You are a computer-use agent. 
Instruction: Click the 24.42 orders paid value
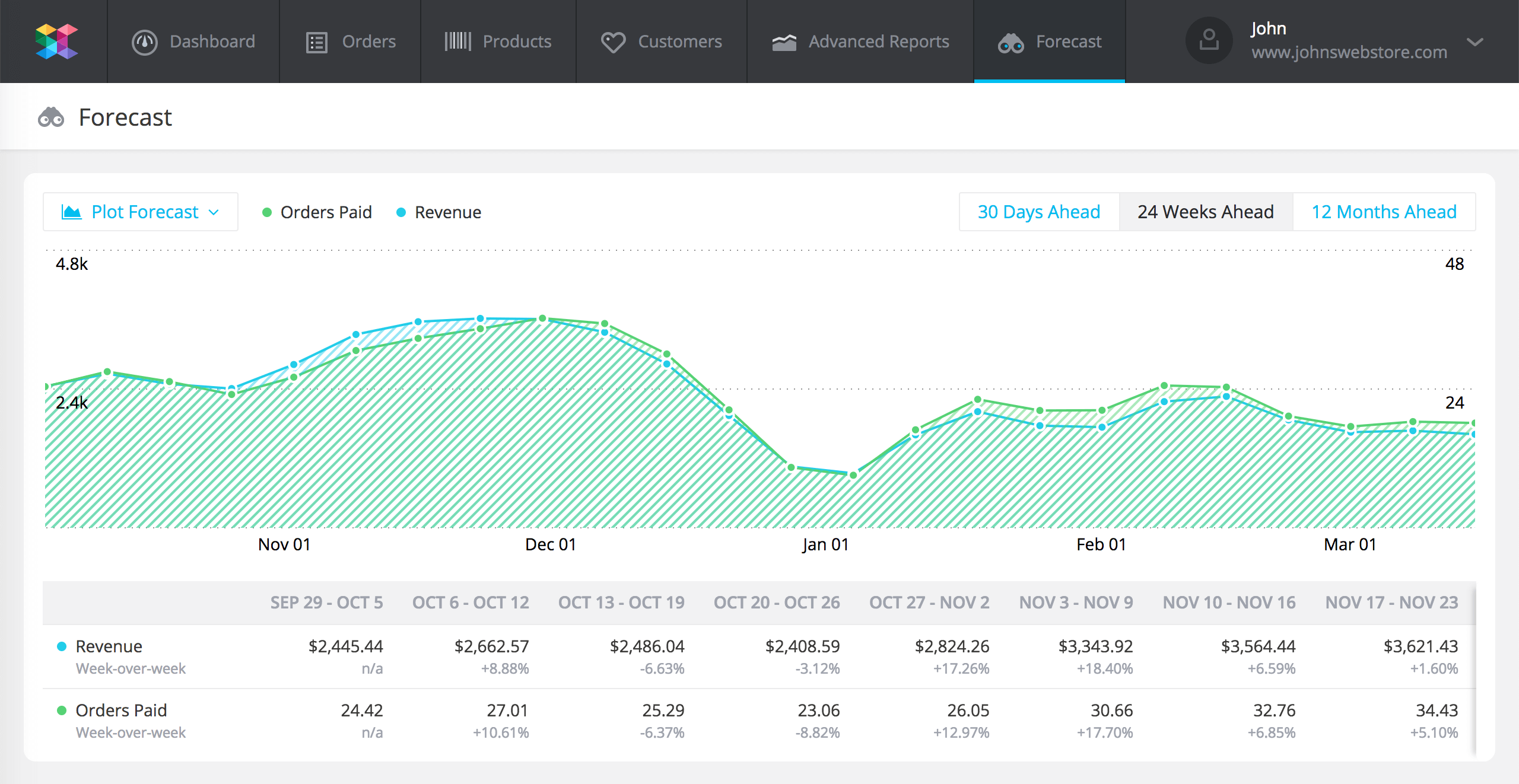[x=362, y=710]
